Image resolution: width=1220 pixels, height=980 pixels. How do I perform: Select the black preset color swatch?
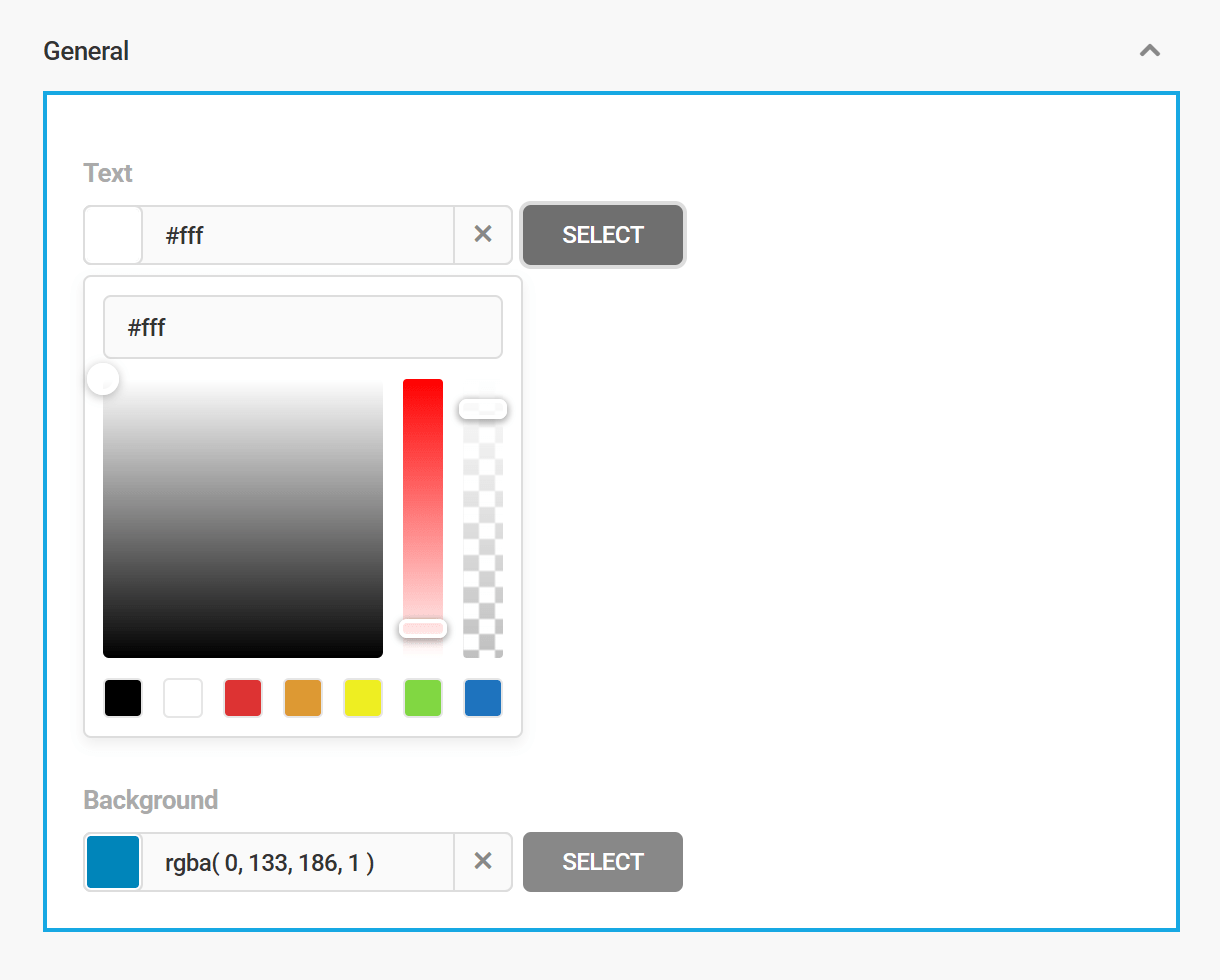pos(122,698)
